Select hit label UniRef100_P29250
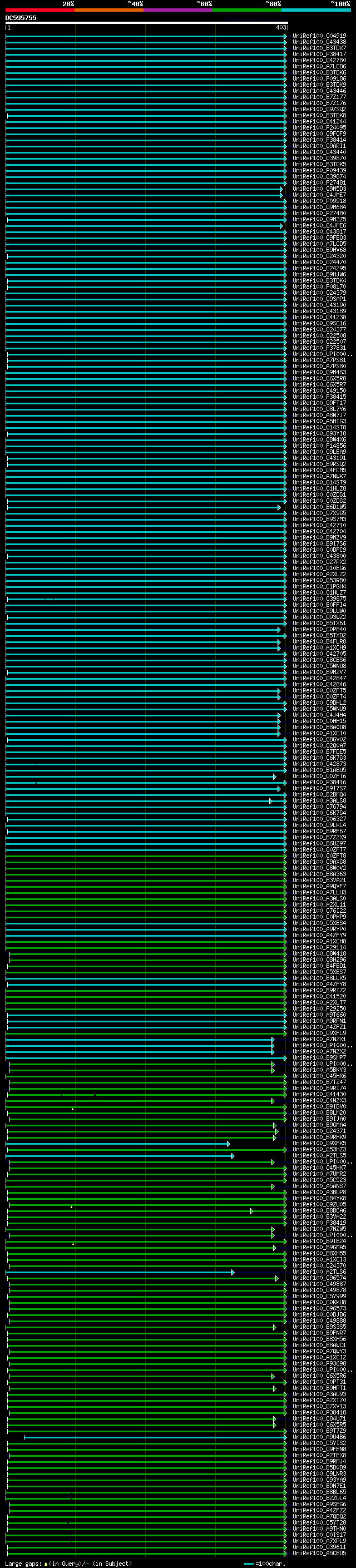 (319, 1008)
